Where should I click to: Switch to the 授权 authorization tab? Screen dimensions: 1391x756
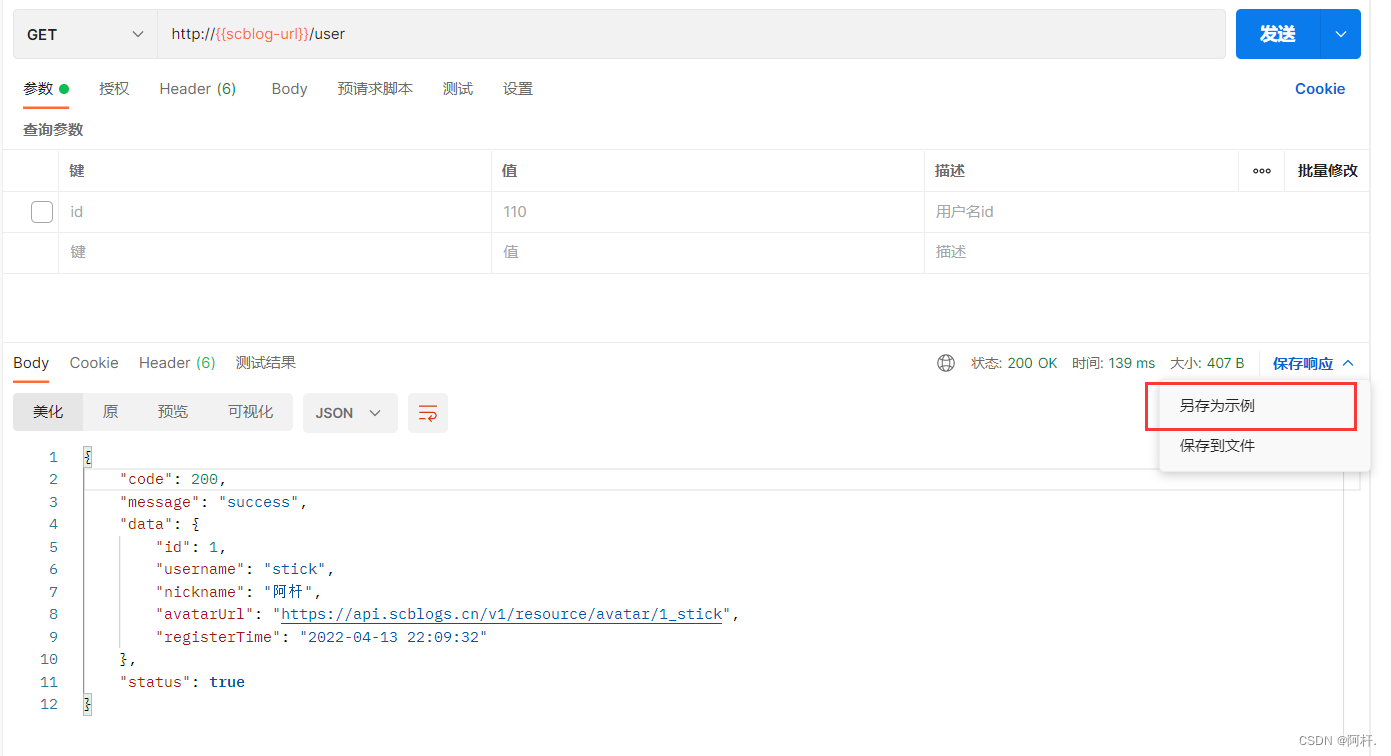[114, 89]
